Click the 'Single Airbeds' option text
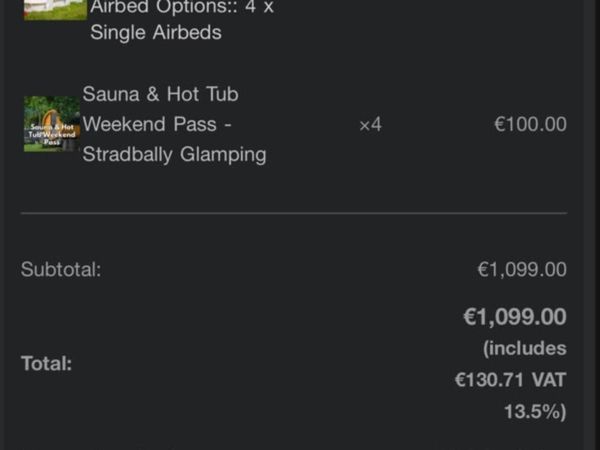 (x=156, y=32)
